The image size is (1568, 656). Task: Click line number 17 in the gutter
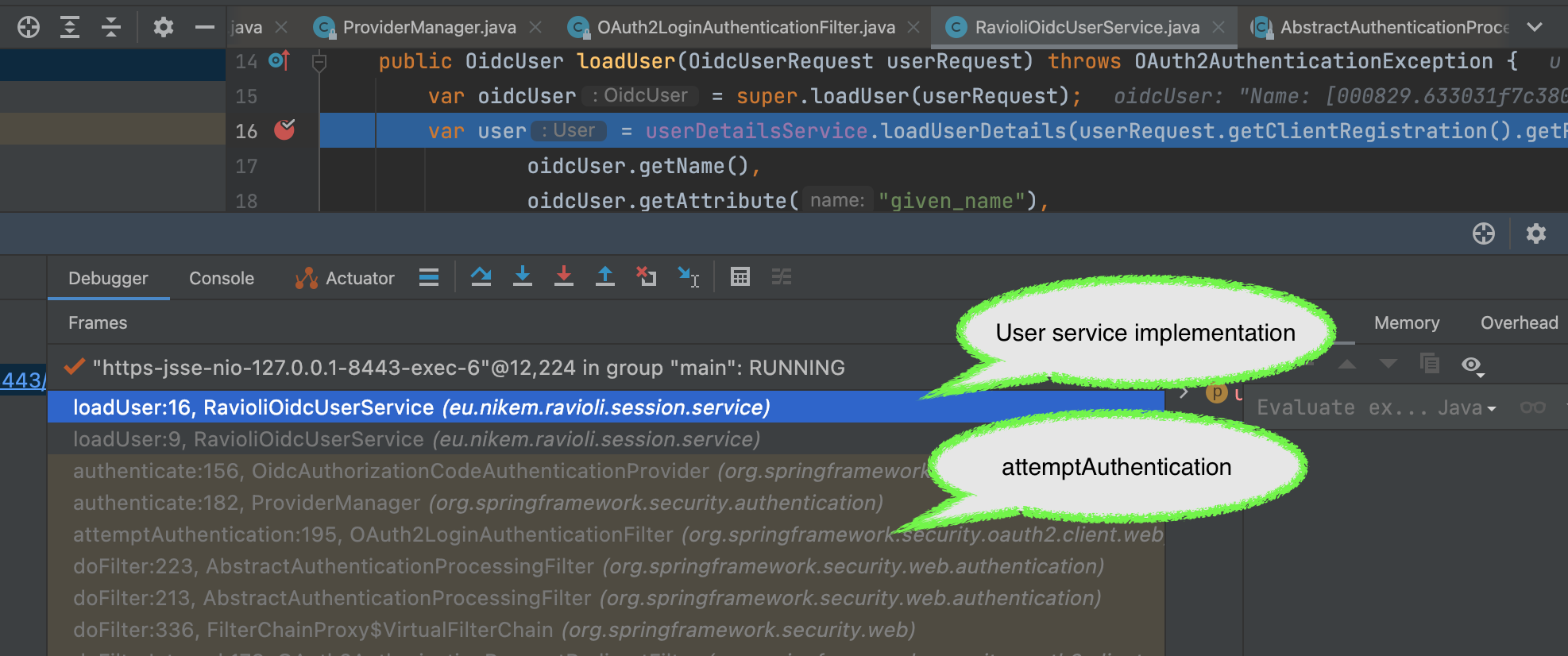pos(246,165)
